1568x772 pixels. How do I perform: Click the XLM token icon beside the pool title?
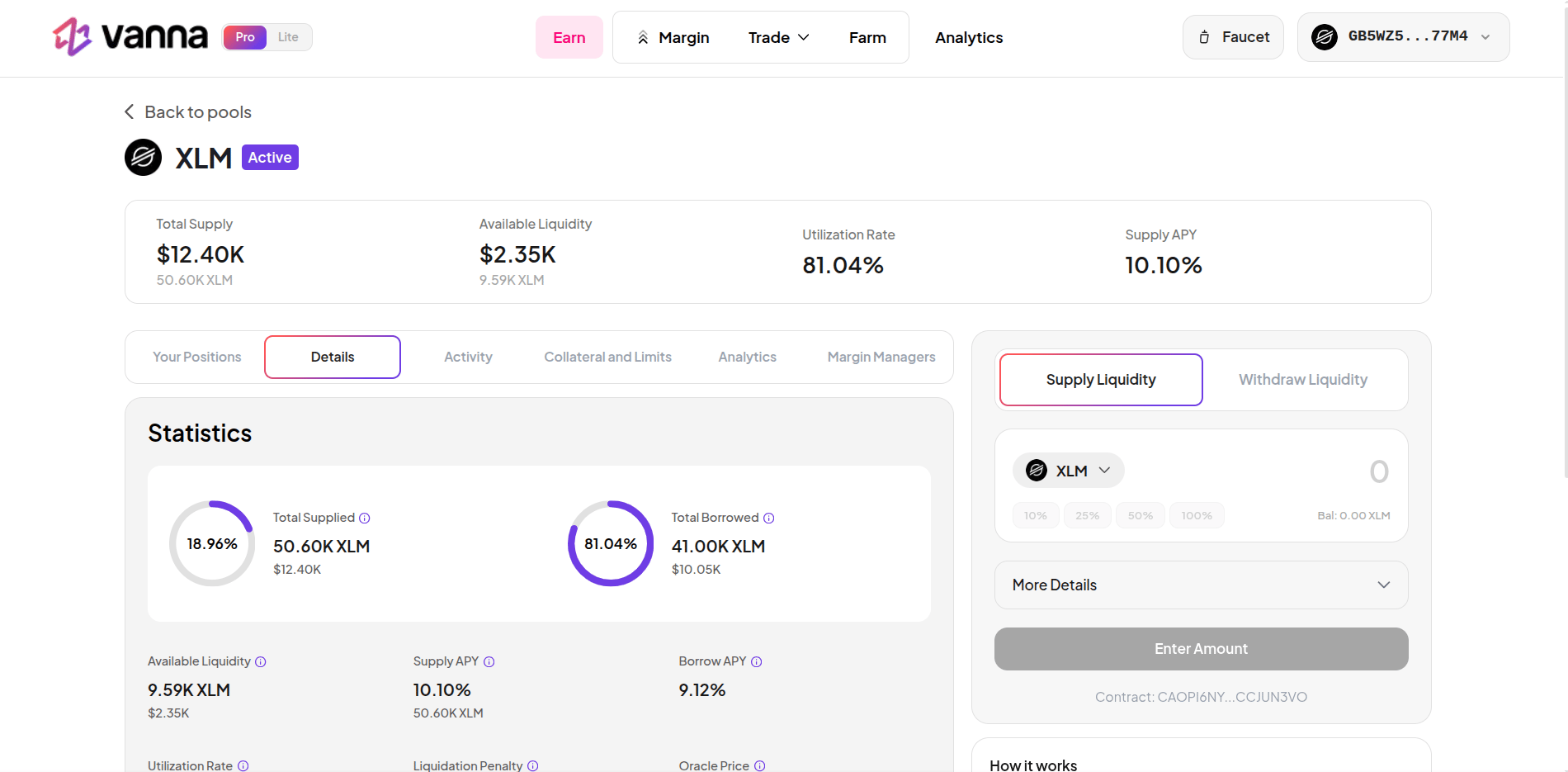pos(143,157)
